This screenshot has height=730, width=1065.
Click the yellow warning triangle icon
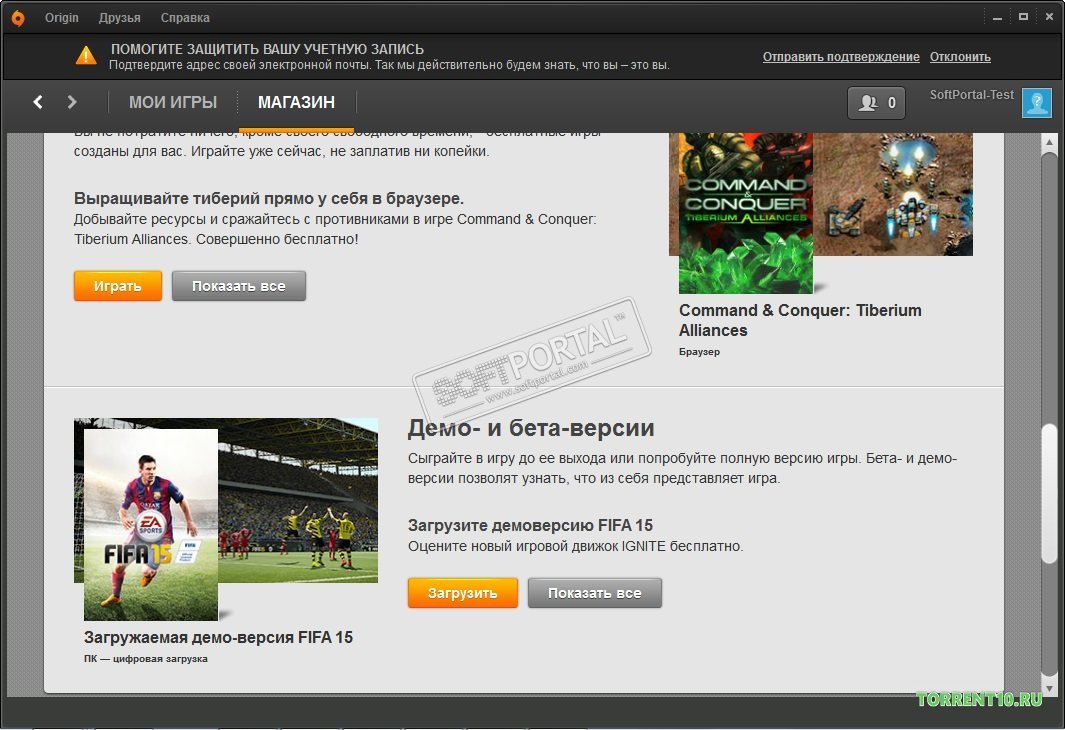click(x=88, y=56)
